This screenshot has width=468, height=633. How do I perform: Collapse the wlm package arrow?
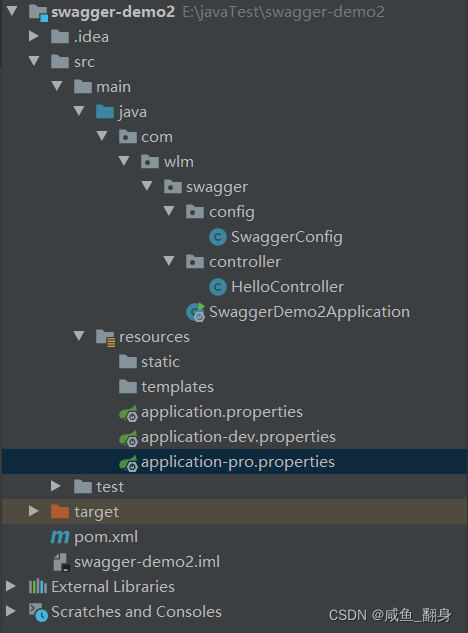pos(124,161)
